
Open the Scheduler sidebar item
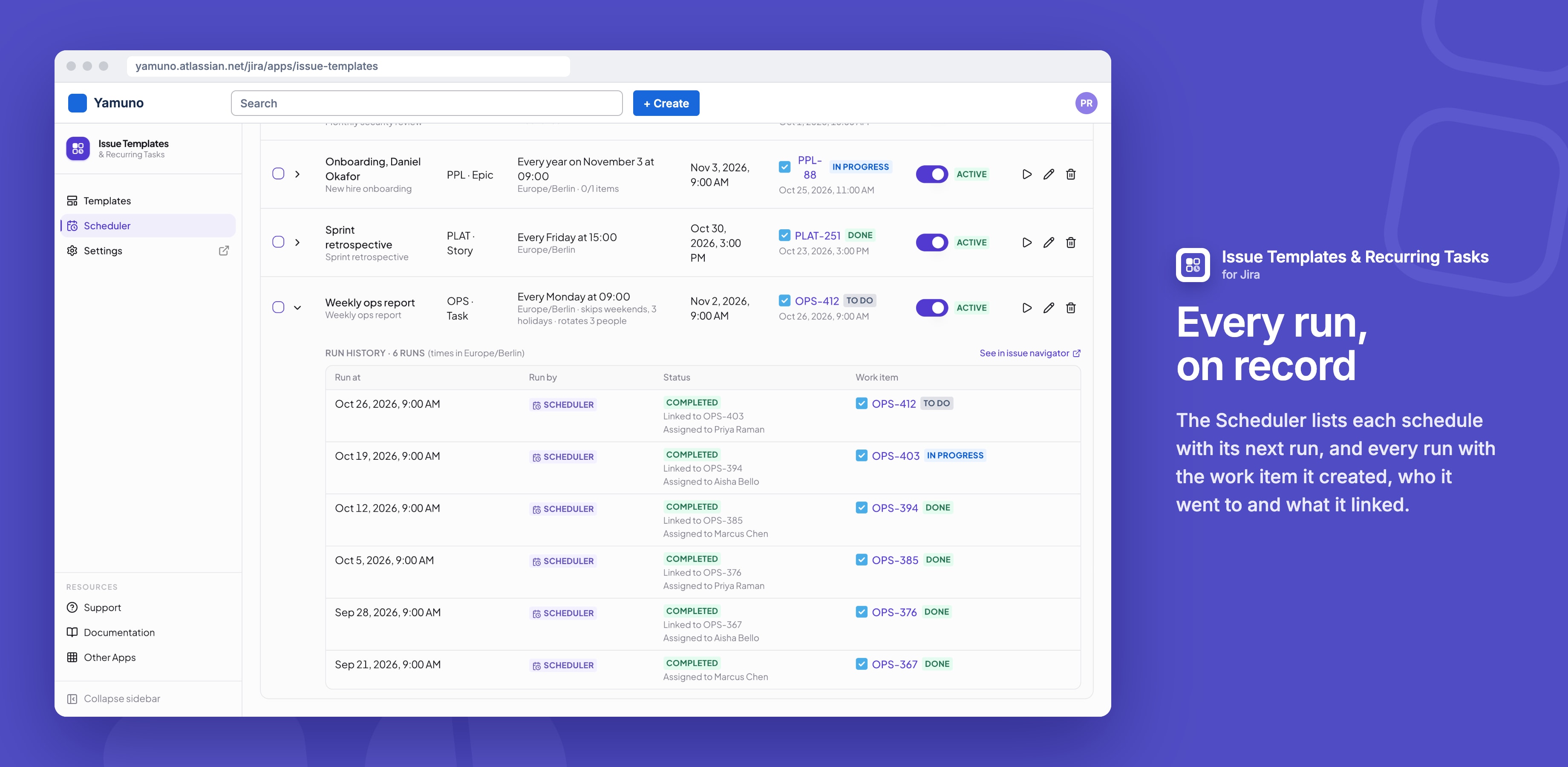pos(148,226)
